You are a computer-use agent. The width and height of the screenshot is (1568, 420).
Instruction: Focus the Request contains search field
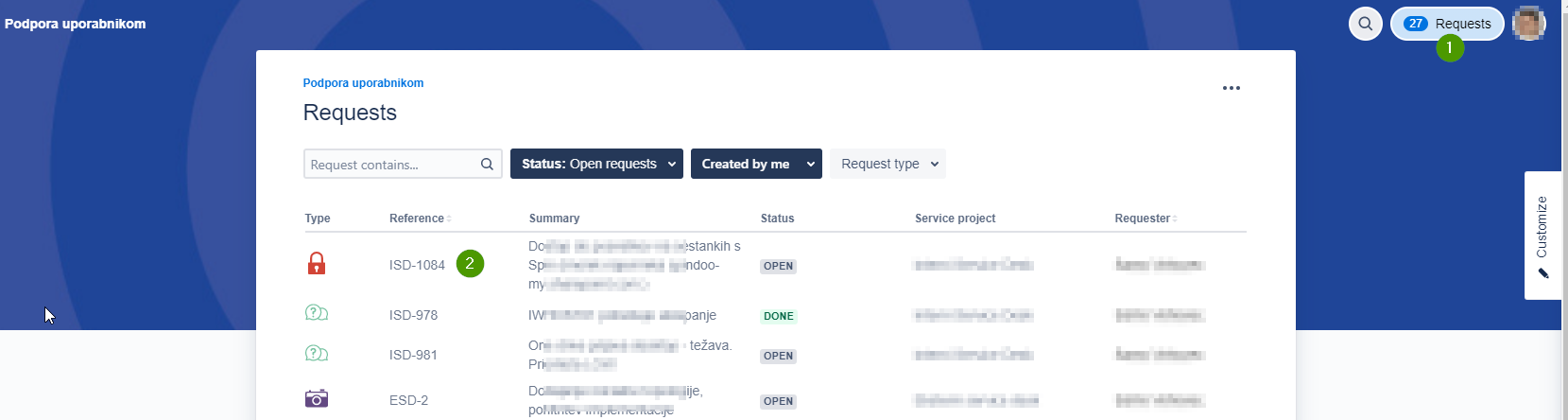coord(391,164)
